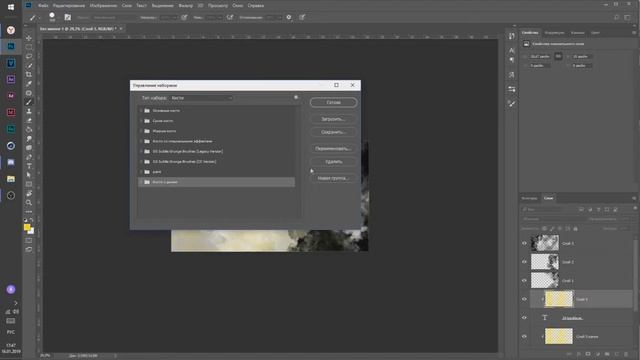This screenshot has height=360, width=640.
Task: Hide the Слой 2 layer
Action: point(524,262)
